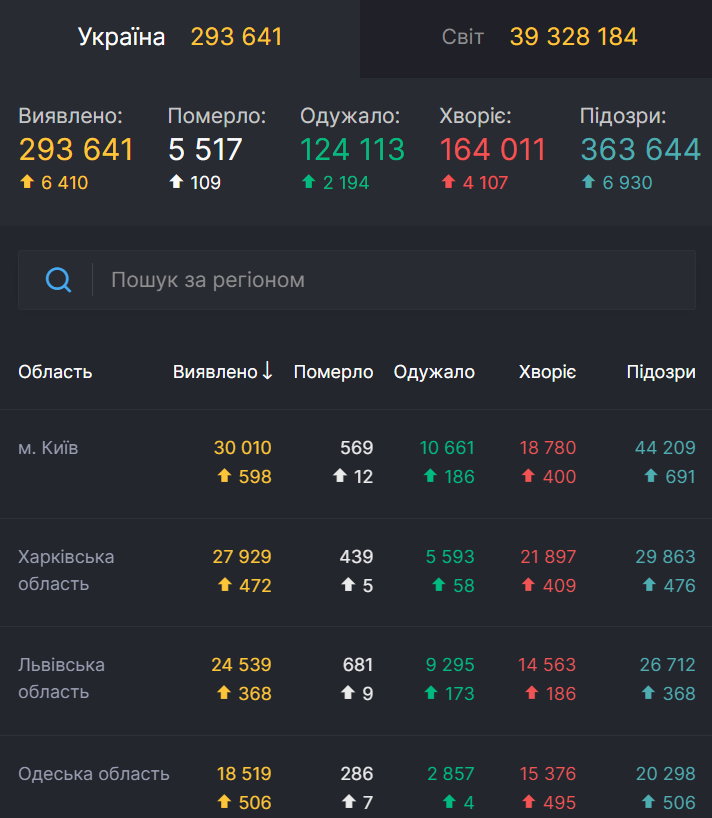Screen dimensions: 712x818
Task: Click the red arrow next to 409 in Kharkiv row
Action: click(x=529, y=584)
